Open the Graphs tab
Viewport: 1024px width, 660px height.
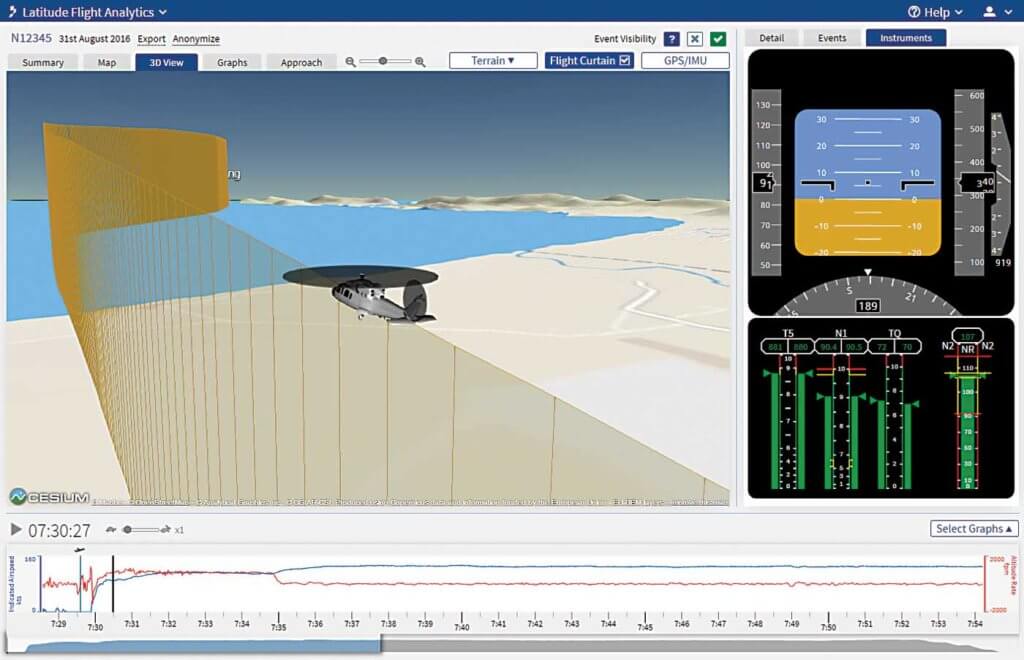click(232, 63)
